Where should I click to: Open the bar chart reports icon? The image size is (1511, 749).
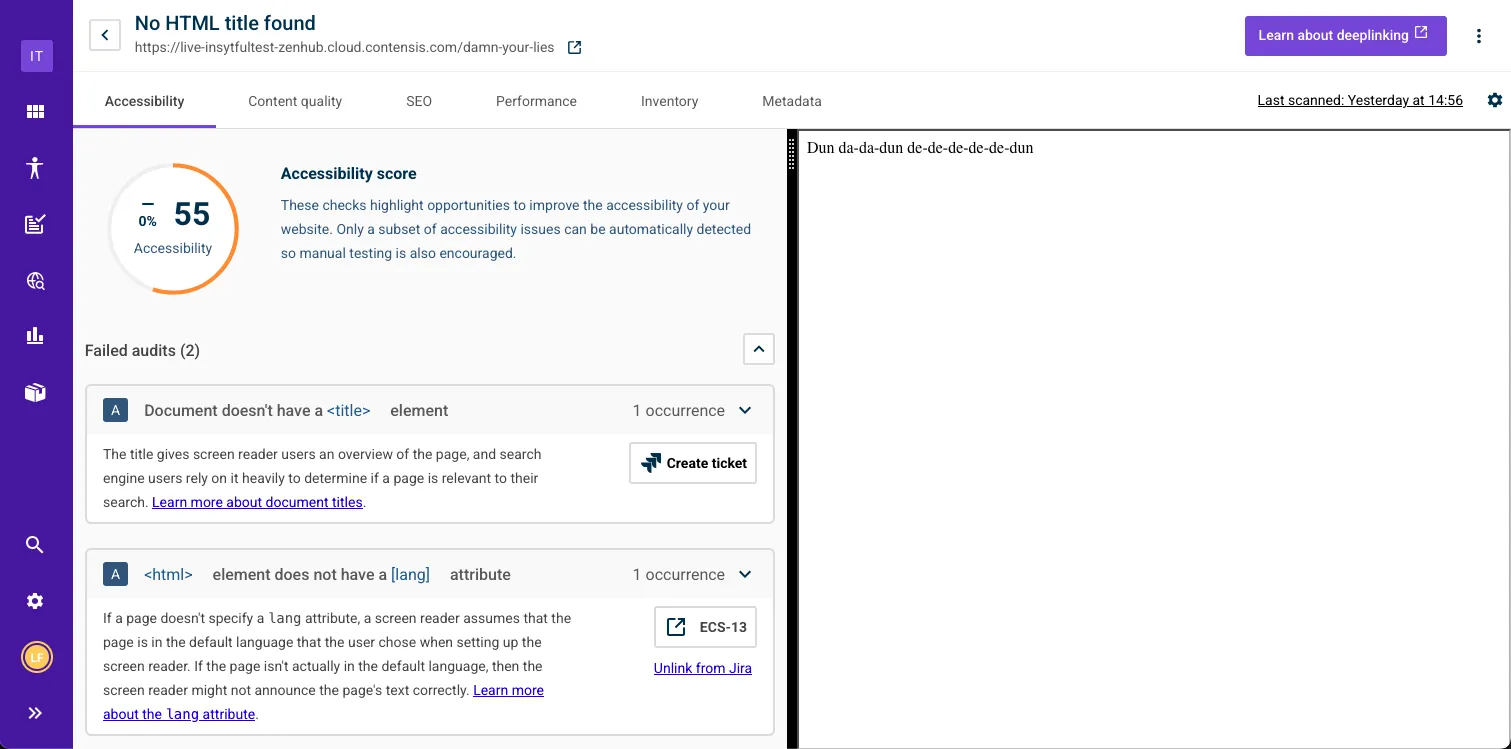tap(35, 336)
